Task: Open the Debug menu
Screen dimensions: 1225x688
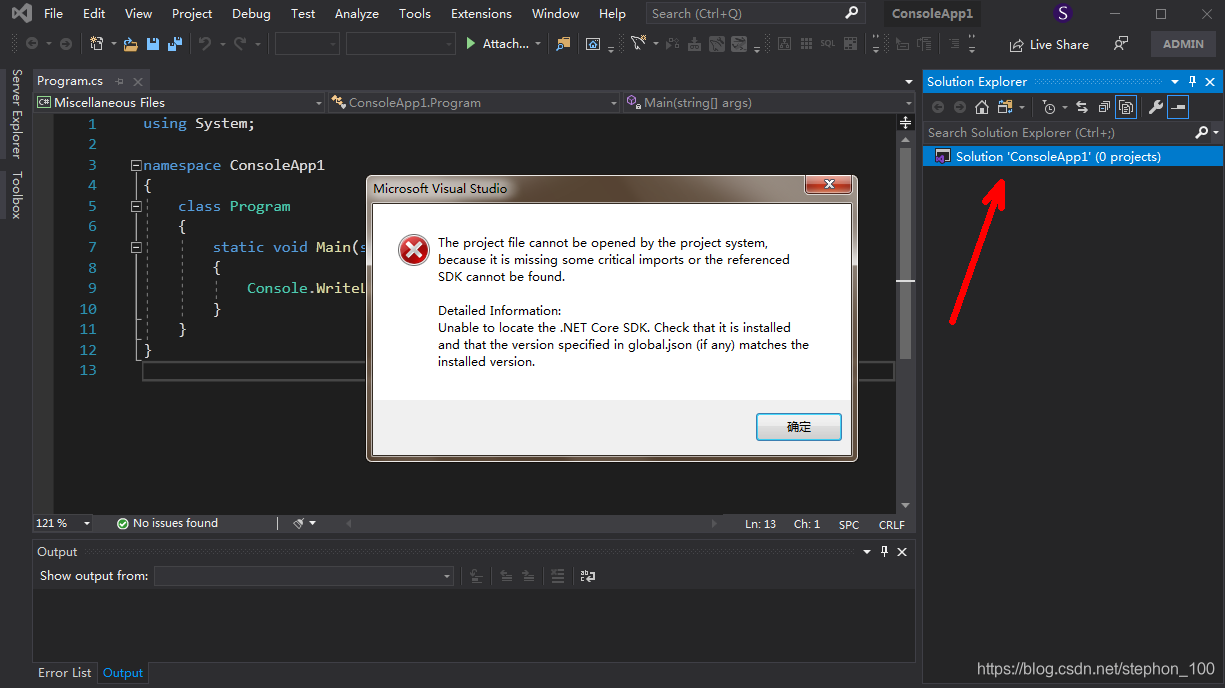Action: coord(251,14)
